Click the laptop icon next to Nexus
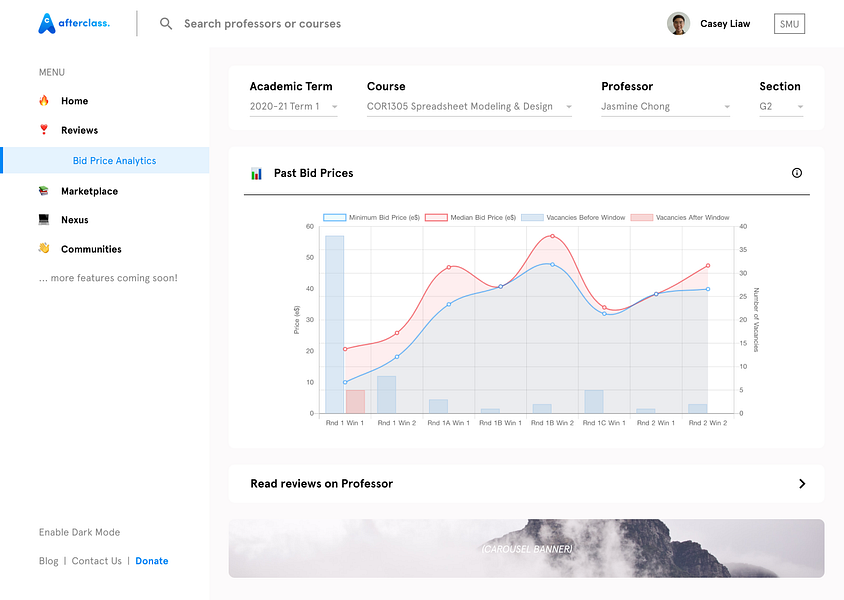Image resolution: width=844 pixels, height=600 pixels. [44, 219]
